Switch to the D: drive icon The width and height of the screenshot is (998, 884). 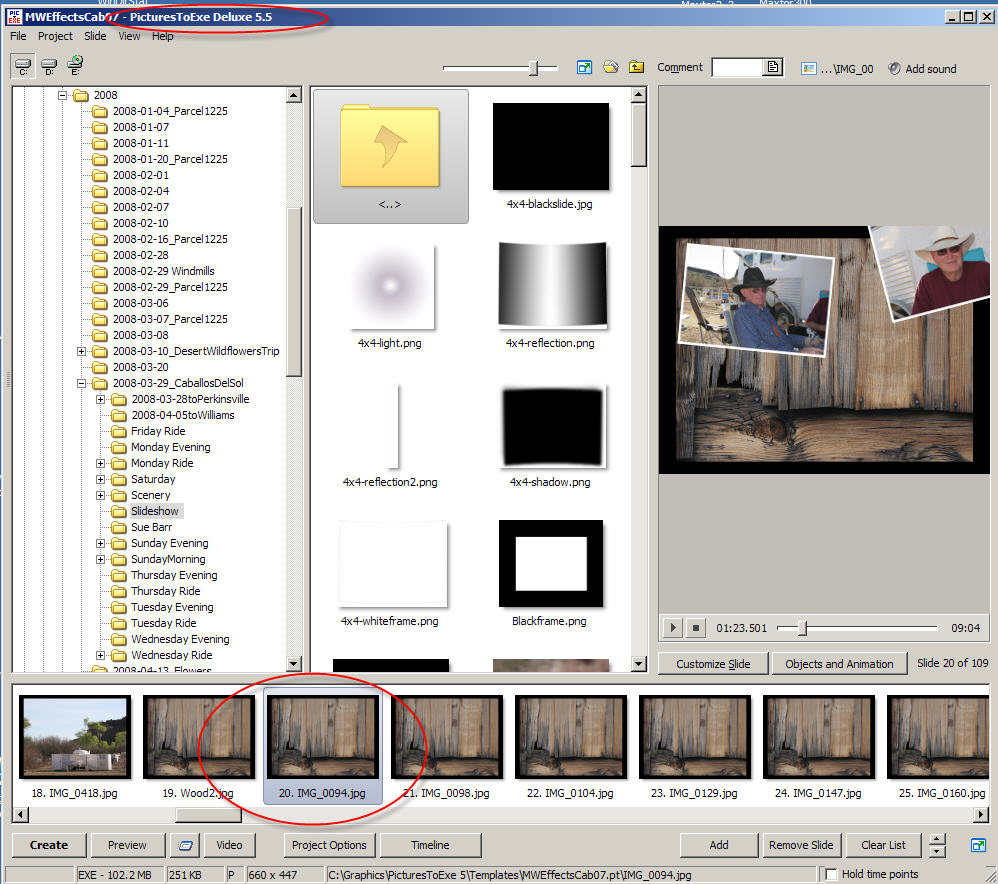pyautogui.click(x=49, y=67)
